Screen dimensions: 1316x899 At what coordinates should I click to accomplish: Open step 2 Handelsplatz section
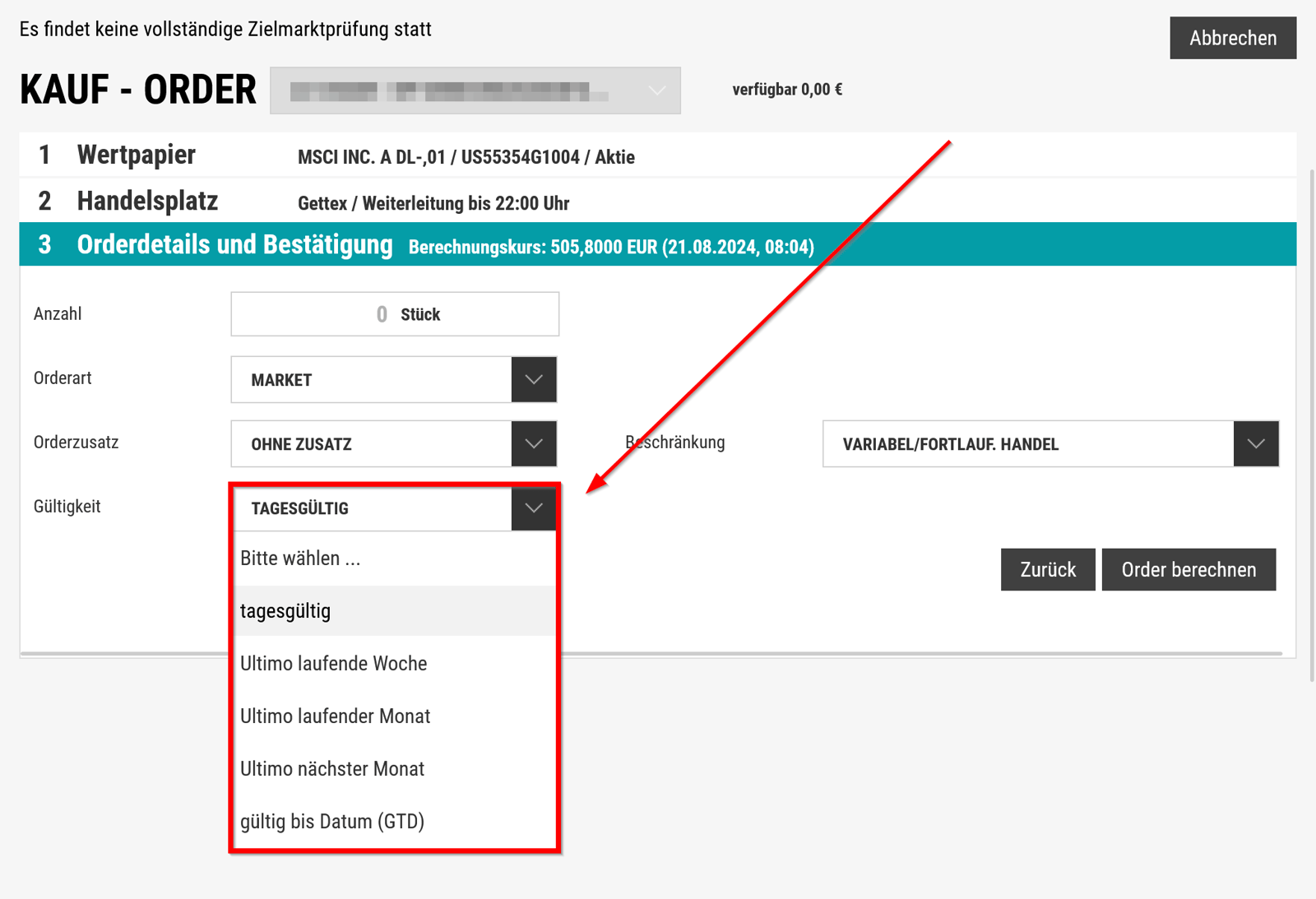[x=147, y=202]
